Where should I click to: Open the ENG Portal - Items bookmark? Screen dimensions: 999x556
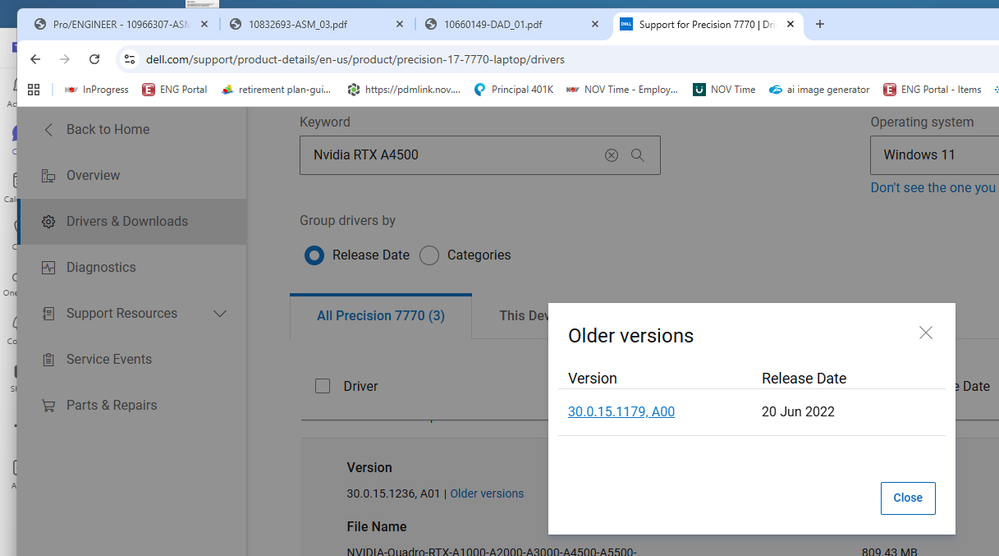(932, 90)
